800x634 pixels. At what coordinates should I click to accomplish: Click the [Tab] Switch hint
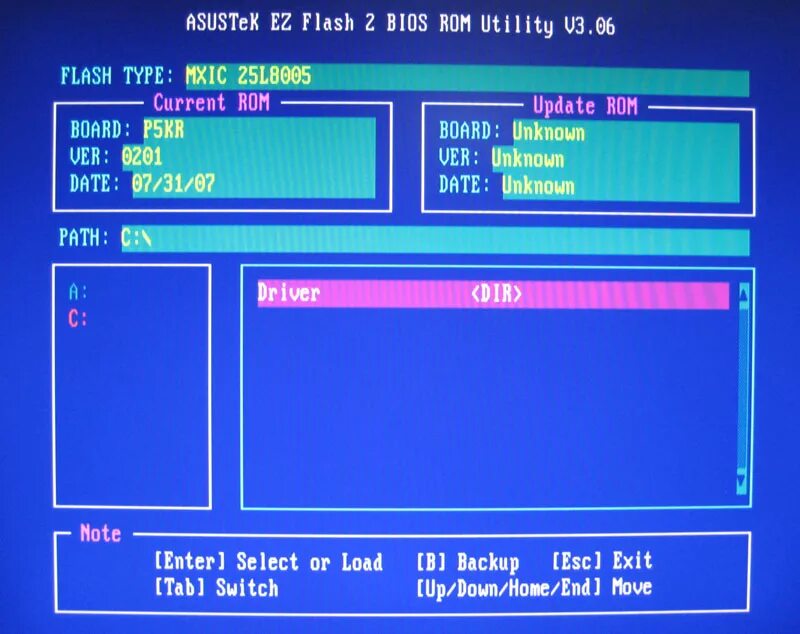click(216, 588)
